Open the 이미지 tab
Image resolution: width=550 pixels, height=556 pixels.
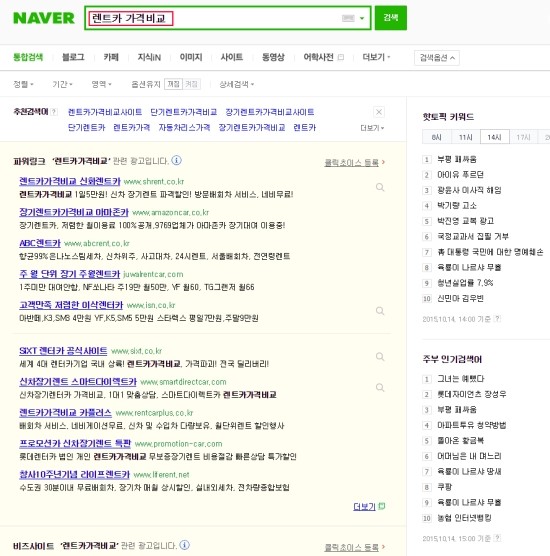pos(191,57)
